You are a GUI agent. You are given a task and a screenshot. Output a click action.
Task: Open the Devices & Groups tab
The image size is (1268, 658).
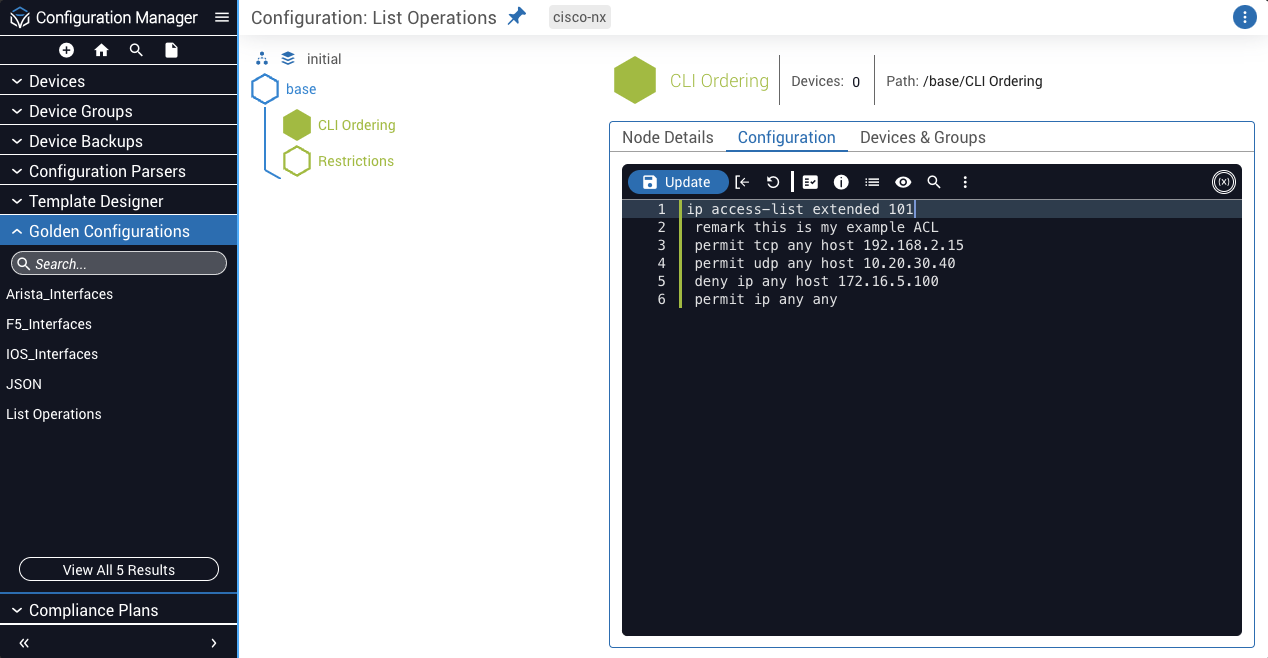(x=922, y=138)
